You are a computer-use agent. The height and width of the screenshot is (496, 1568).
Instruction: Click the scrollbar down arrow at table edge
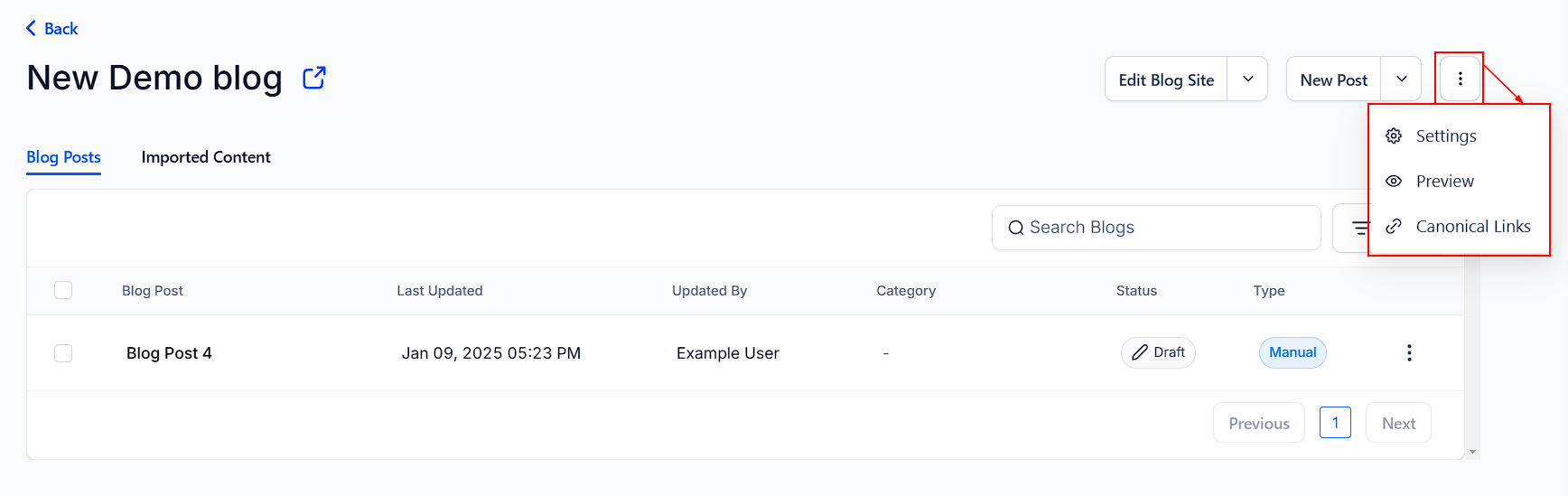(x=1472, y=452)
